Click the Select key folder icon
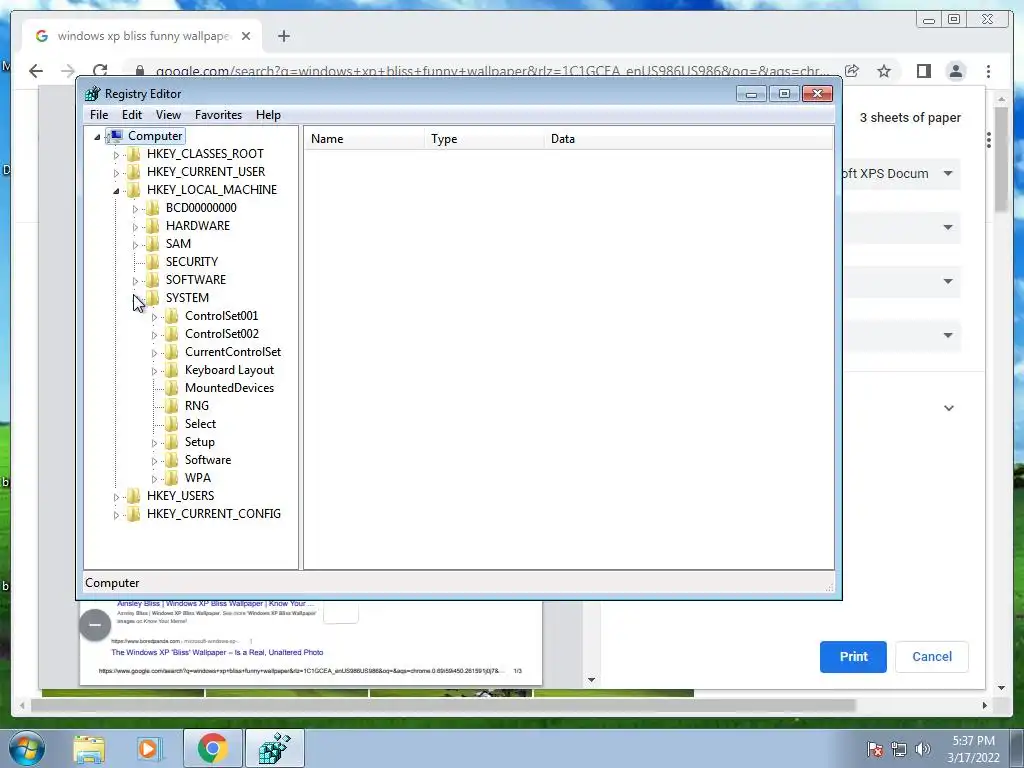1024x768 pixels. (x=171, y=424)
